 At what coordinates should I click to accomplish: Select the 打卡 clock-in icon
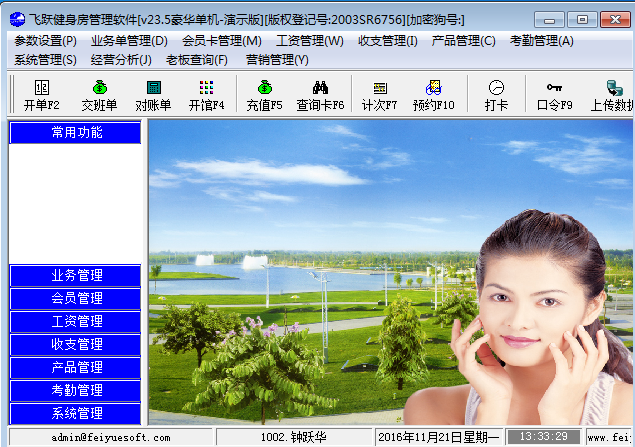(496, 96)
